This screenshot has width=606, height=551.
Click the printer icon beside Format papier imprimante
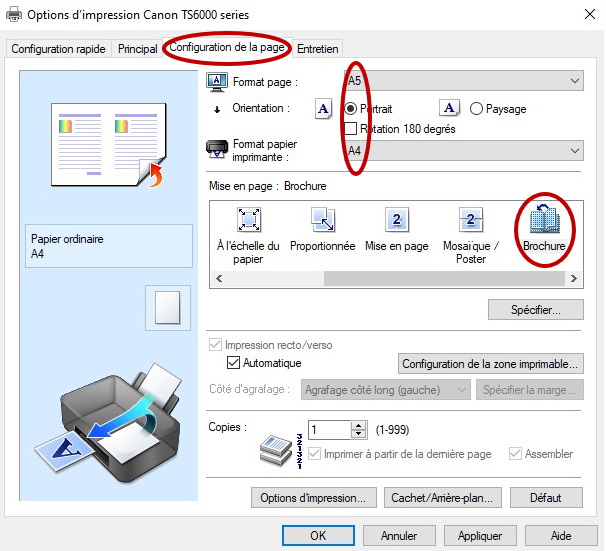click(217, 149)
